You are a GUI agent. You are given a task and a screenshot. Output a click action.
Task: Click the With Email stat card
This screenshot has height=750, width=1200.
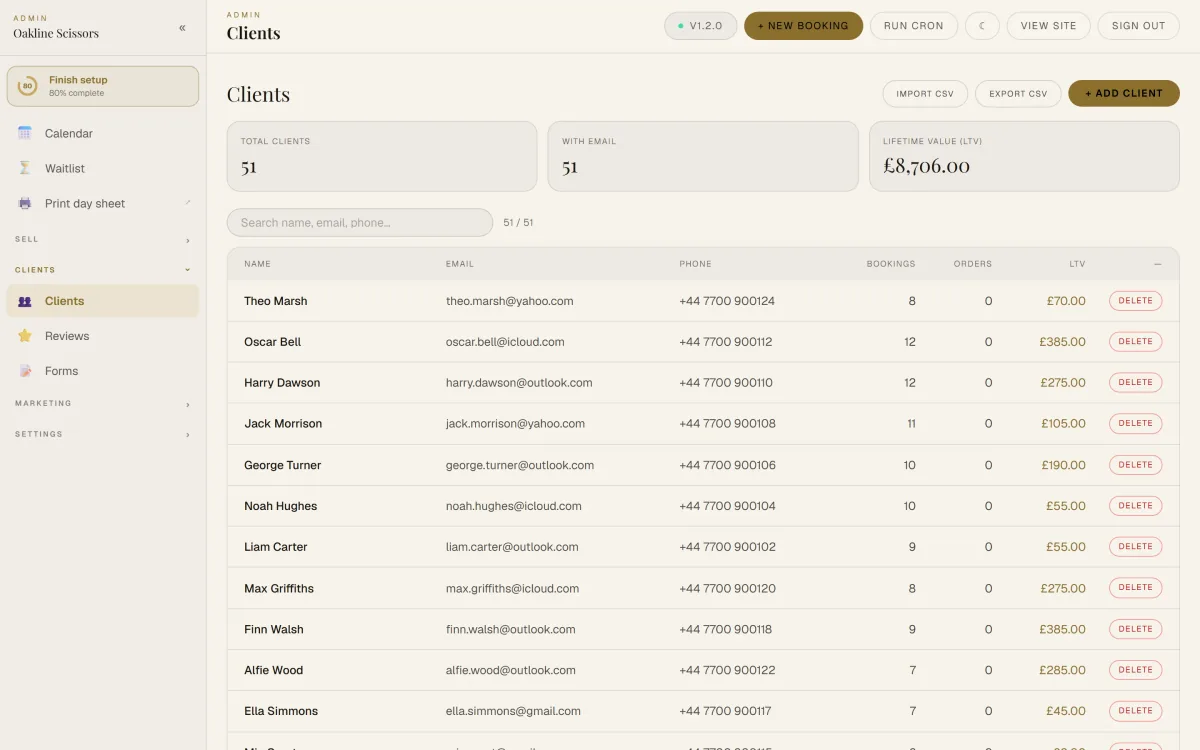(x=703, y=156)
